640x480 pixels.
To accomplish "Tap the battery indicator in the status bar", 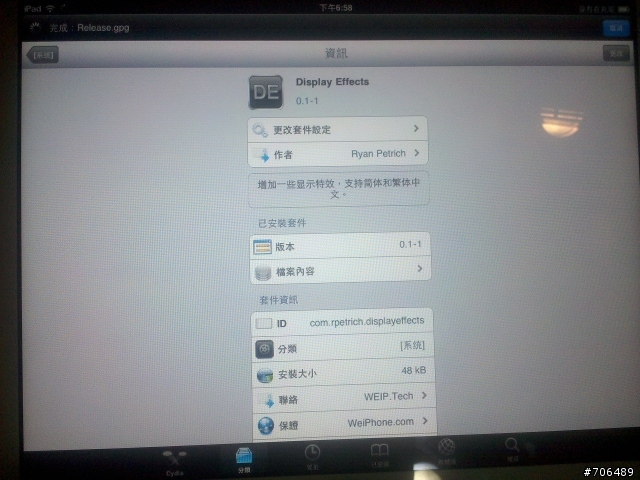I will 623,9.
